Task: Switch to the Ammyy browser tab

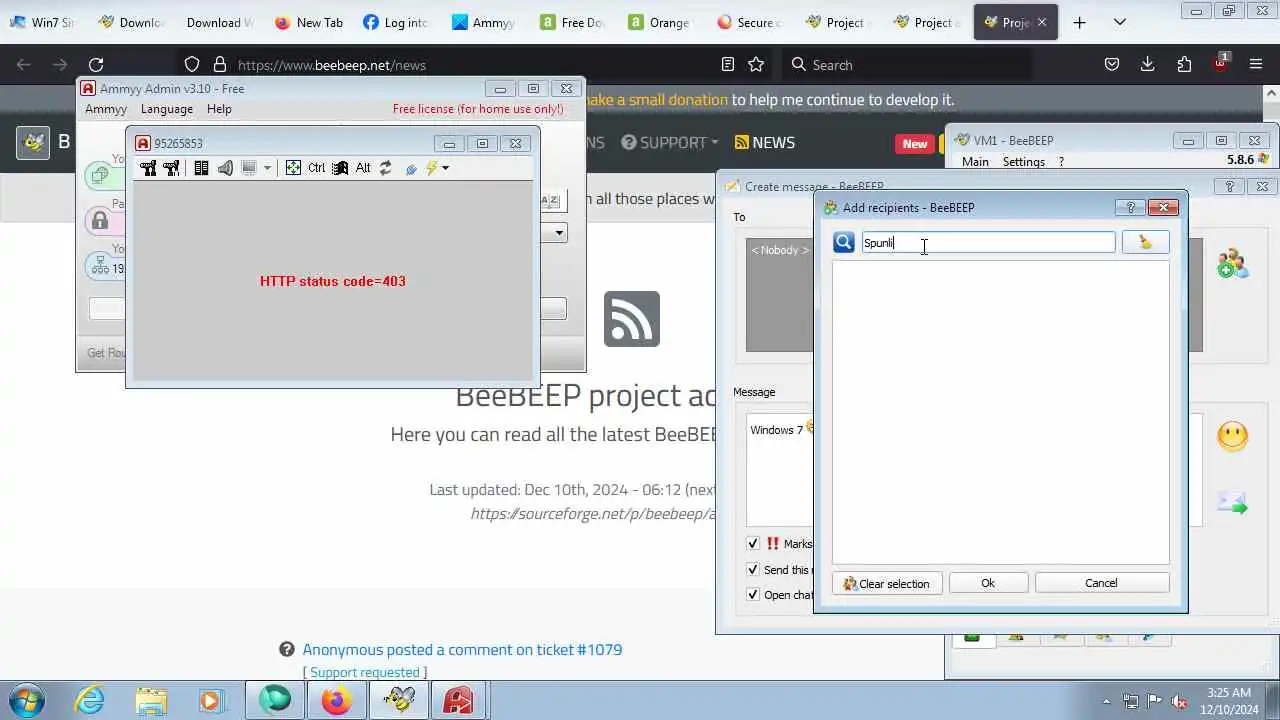Action: pos(483,22)
